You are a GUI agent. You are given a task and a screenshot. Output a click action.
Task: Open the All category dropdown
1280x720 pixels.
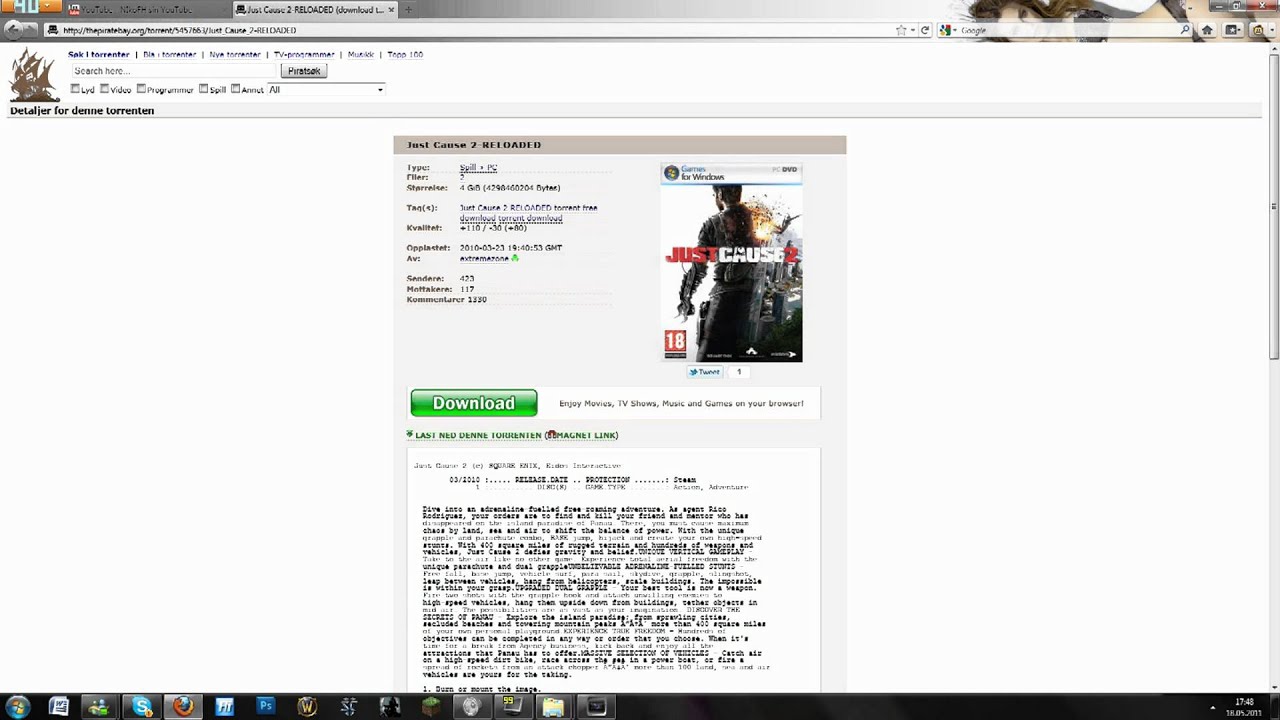click(x=326, y=90)
